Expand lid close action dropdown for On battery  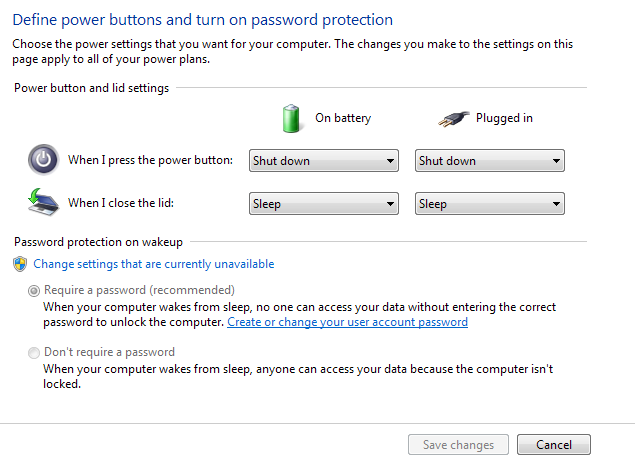tap(324, 204)
